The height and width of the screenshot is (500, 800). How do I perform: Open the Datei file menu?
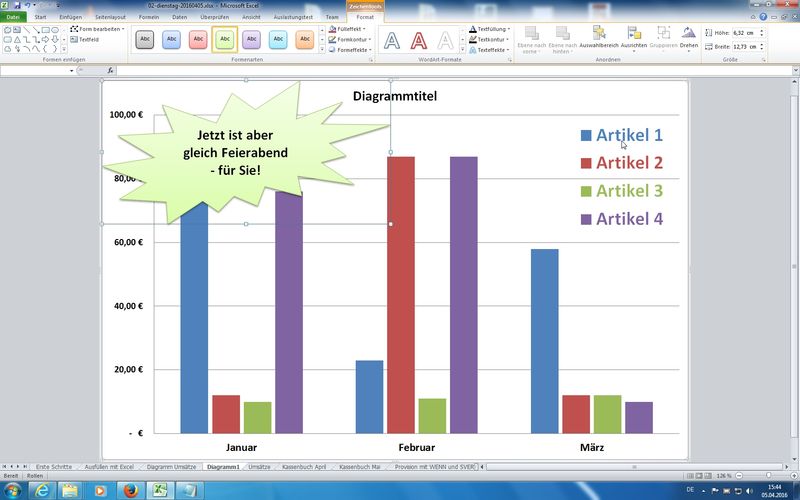(13, 17)
